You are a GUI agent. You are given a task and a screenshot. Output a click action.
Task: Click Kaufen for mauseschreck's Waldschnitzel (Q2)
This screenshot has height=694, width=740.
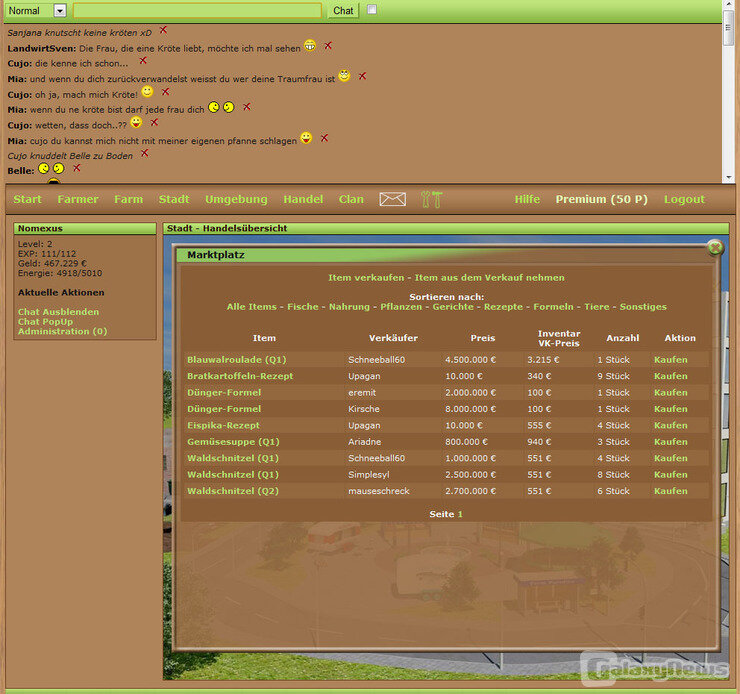coord(671,491)
